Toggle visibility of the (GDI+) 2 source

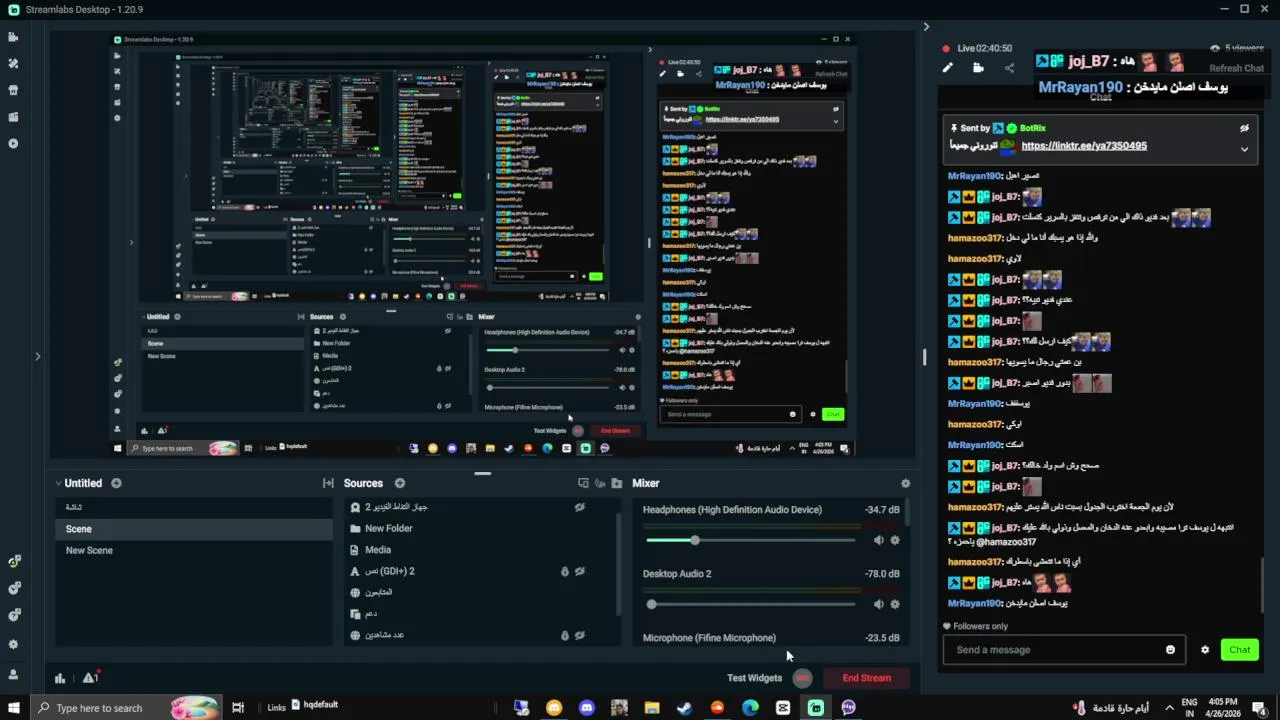point(579,571)
